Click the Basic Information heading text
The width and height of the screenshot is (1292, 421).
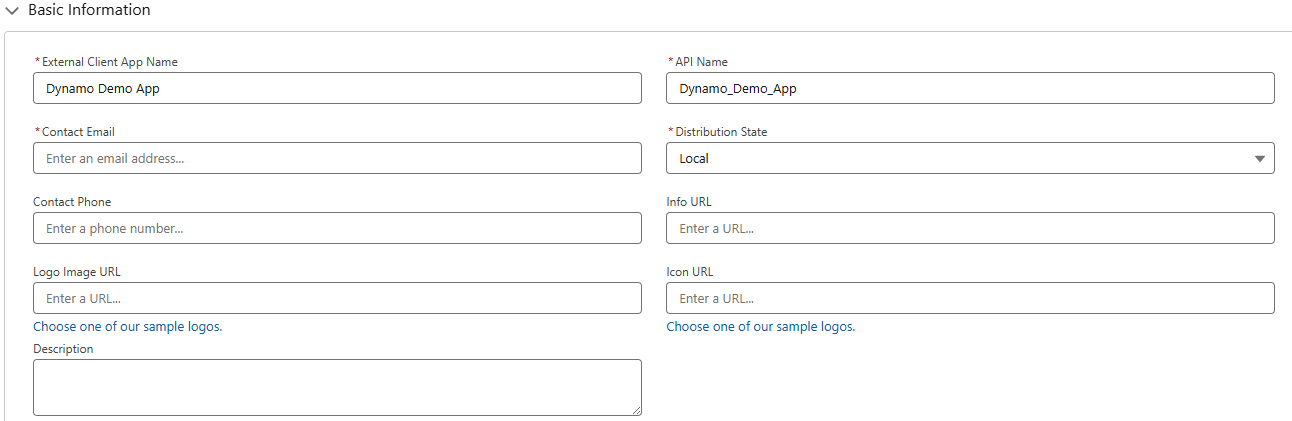click(89, 10)
